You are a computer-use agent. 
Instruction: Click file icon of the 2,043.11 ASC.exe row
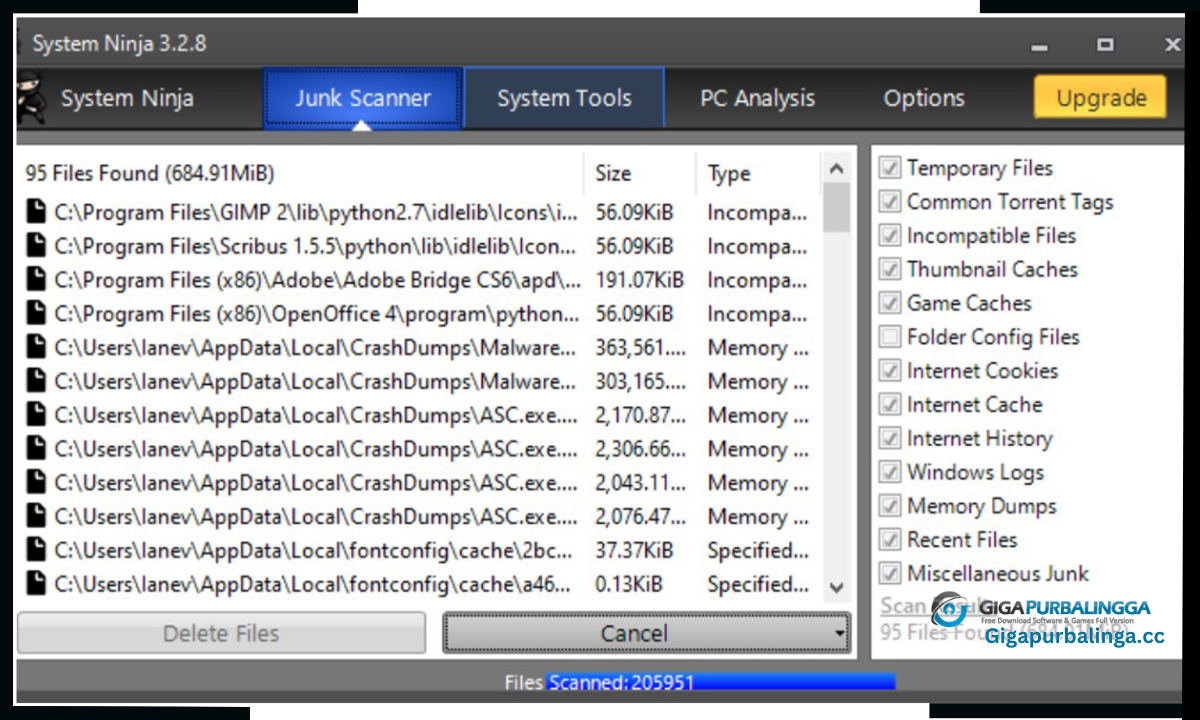pos(36,483)
